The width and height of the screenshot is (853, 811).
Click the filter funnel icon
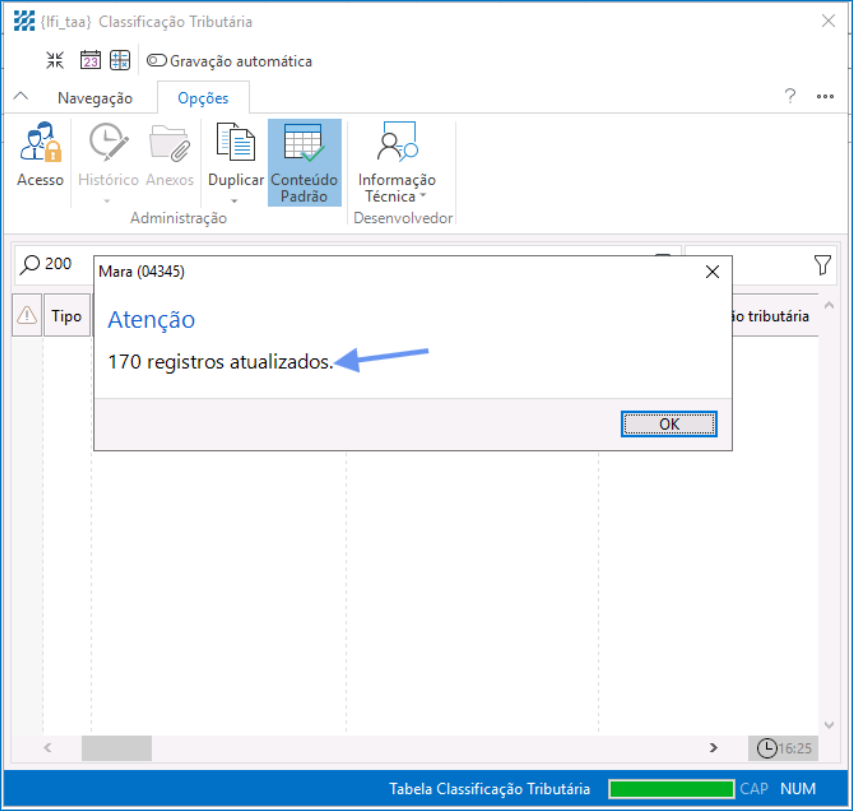pos(822,265)
